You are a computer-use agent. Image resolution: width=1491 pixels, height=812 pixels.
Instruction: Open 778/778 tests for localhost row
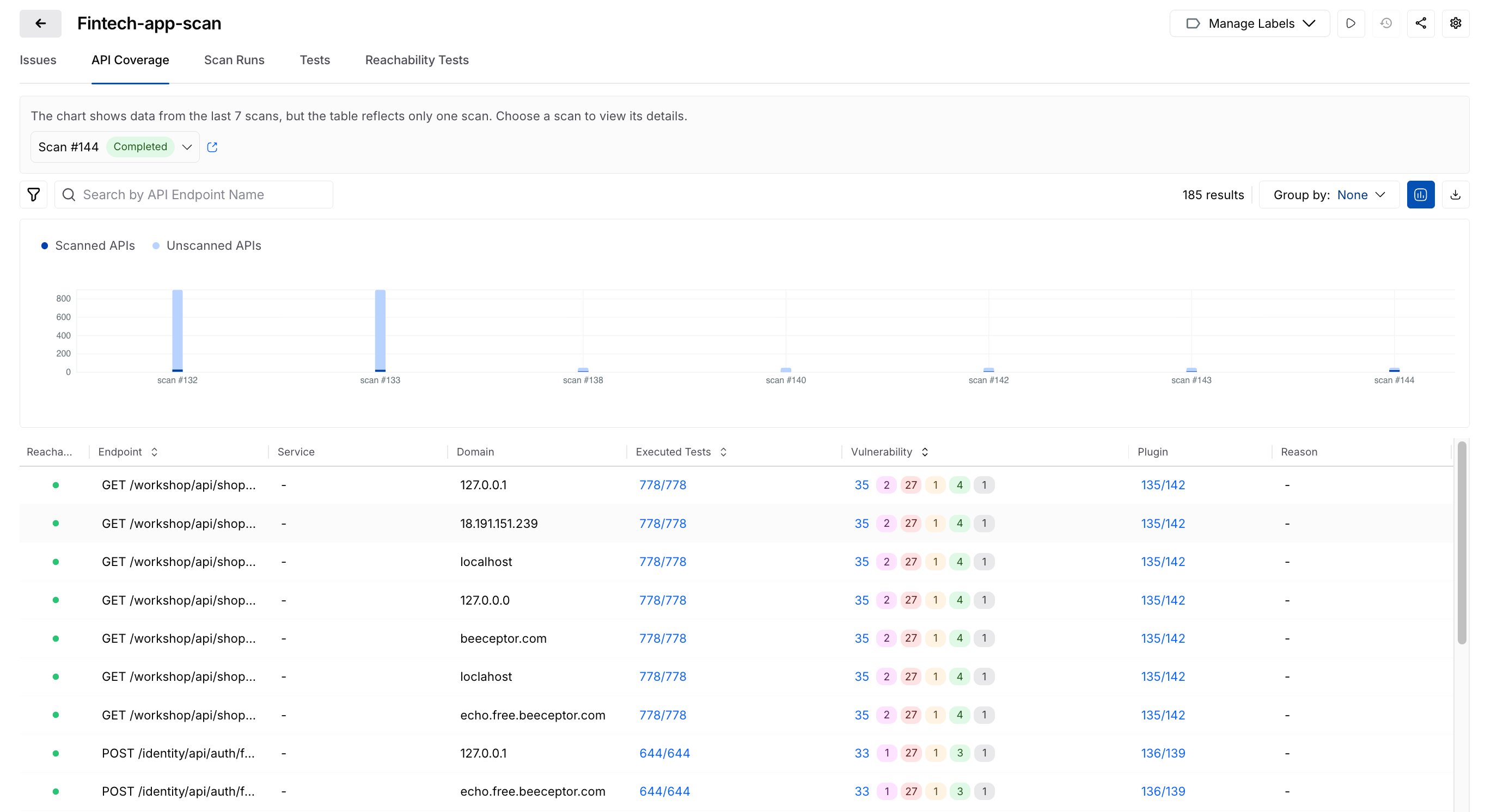point(663,562)
